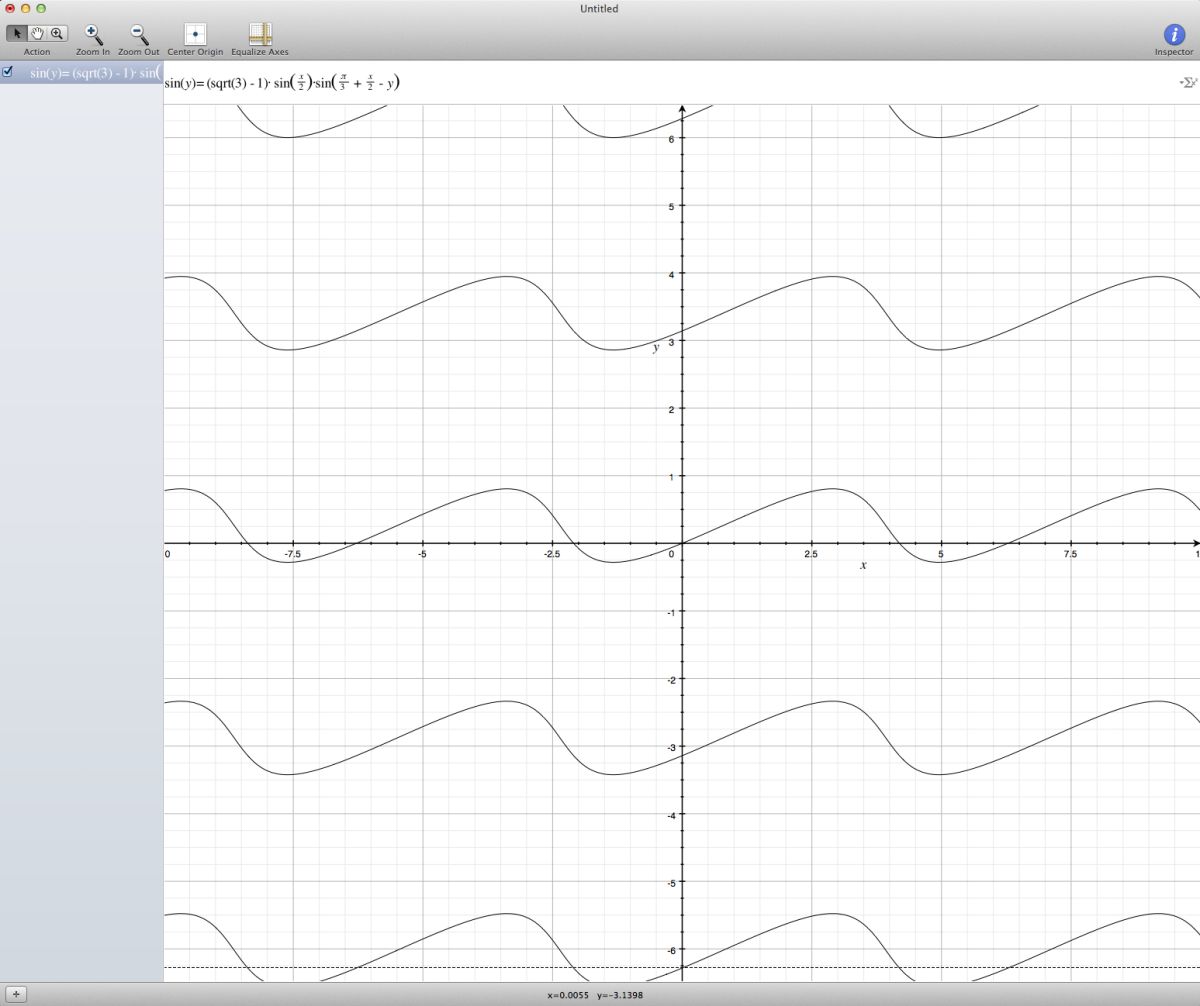Click the -3 tick label on y axis
Viewport: 1200px width, 1006px height.
pos(669,747)
